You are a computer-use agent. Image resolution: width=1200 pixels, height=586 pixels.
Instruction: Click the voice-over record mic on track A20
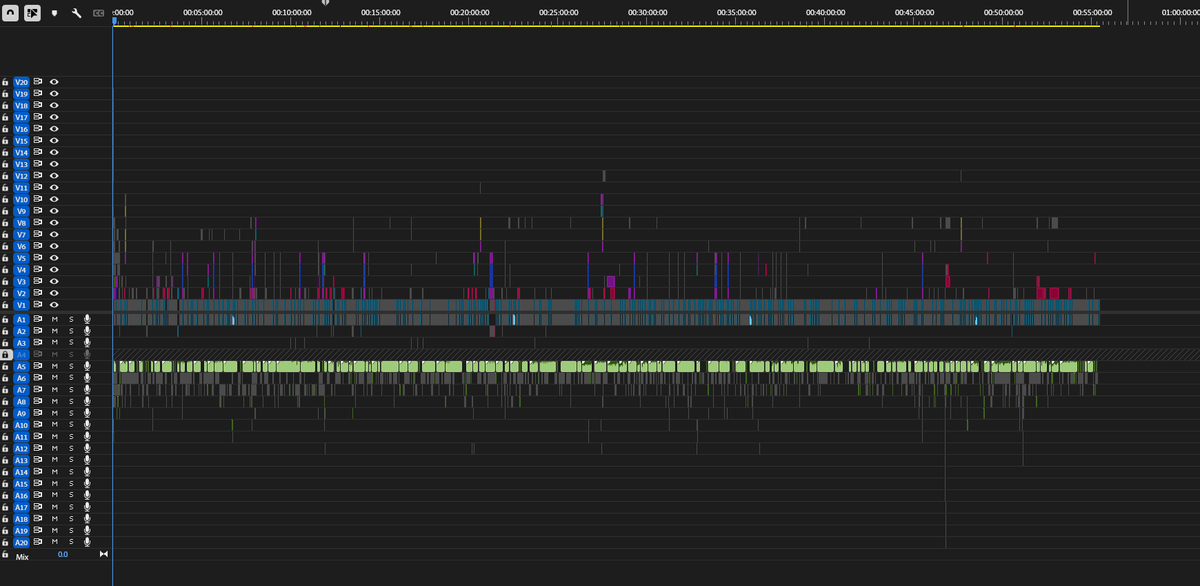coord(87,541)
